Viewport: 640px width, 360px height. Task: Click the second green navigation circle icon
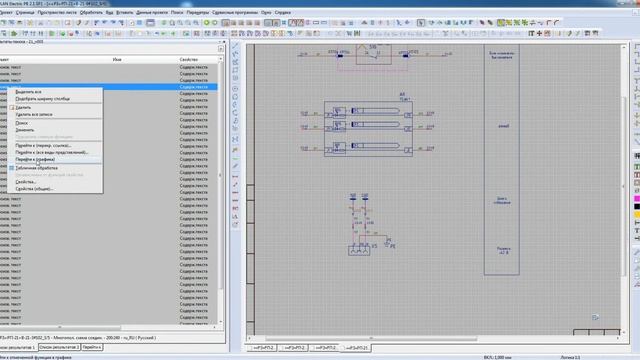215,23
